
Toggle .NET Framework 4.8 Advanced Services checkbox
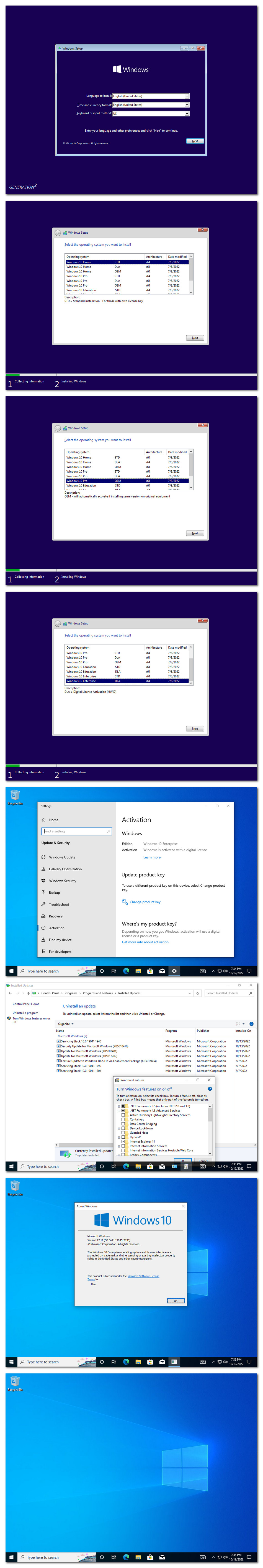coord(123,1110)
